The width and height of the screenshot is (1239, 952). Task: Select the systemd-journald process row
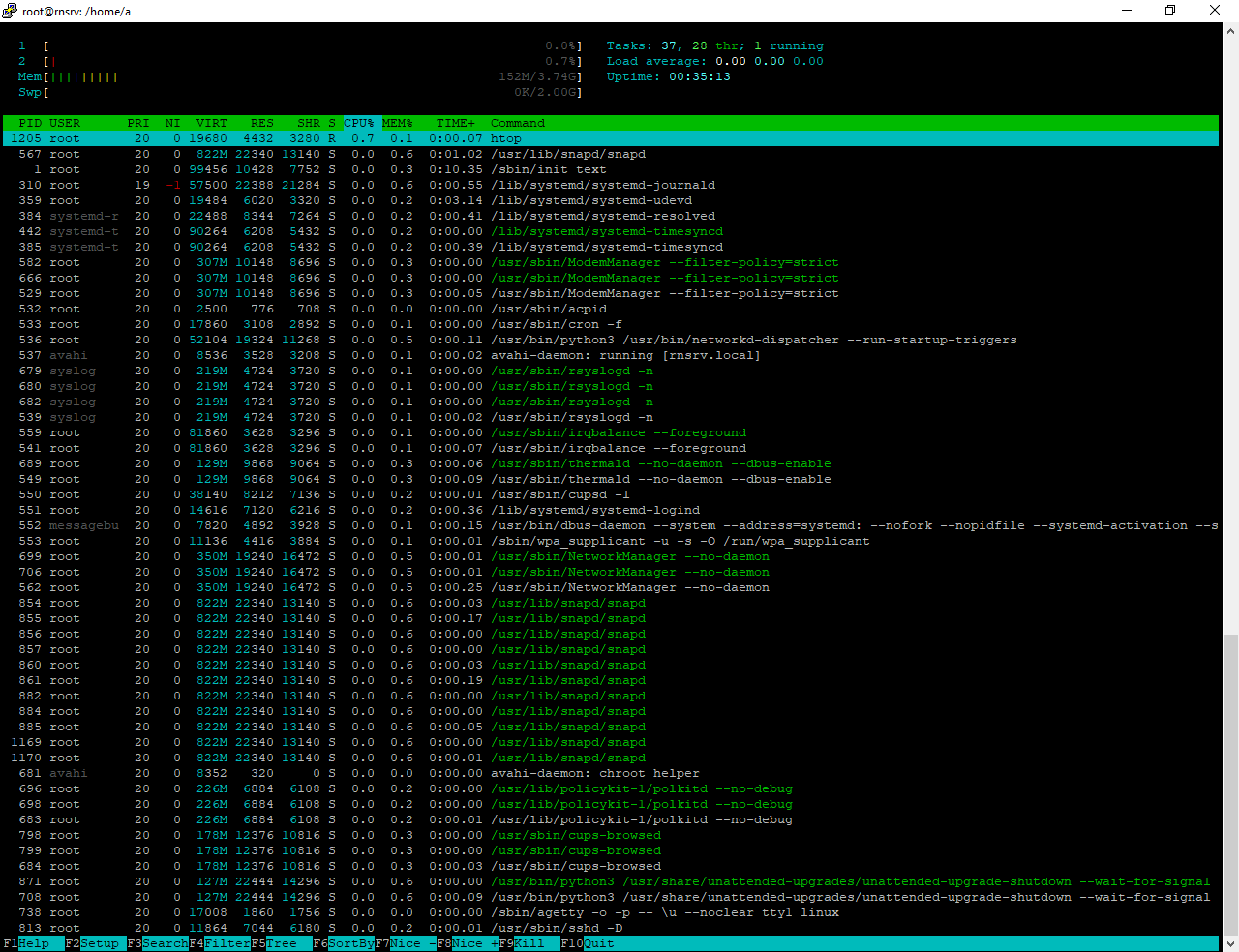coord(611,185)
